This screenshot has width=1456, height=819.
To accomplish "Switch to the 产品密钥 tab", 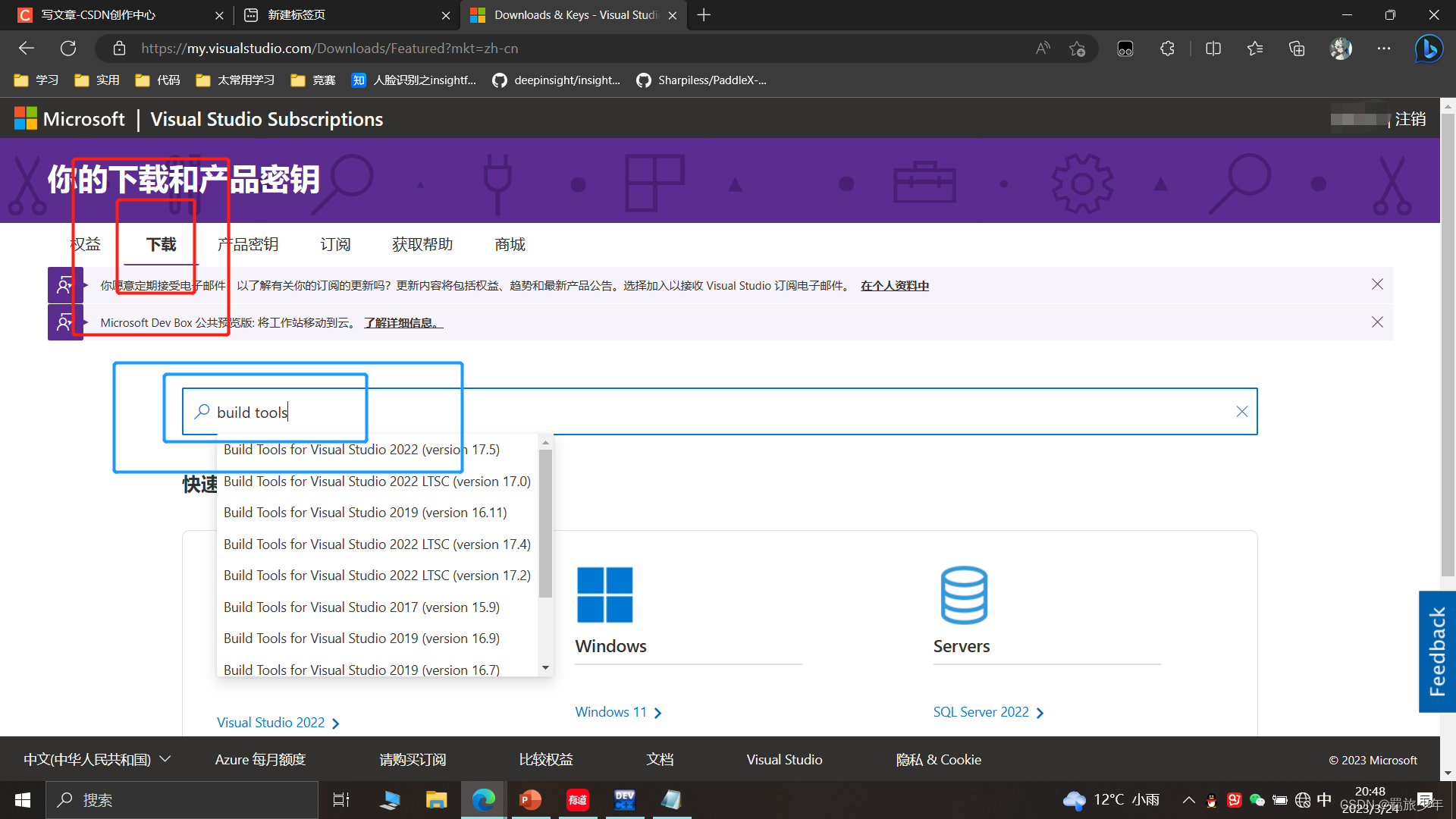I will pyautogui.click(x=248, y=244).
